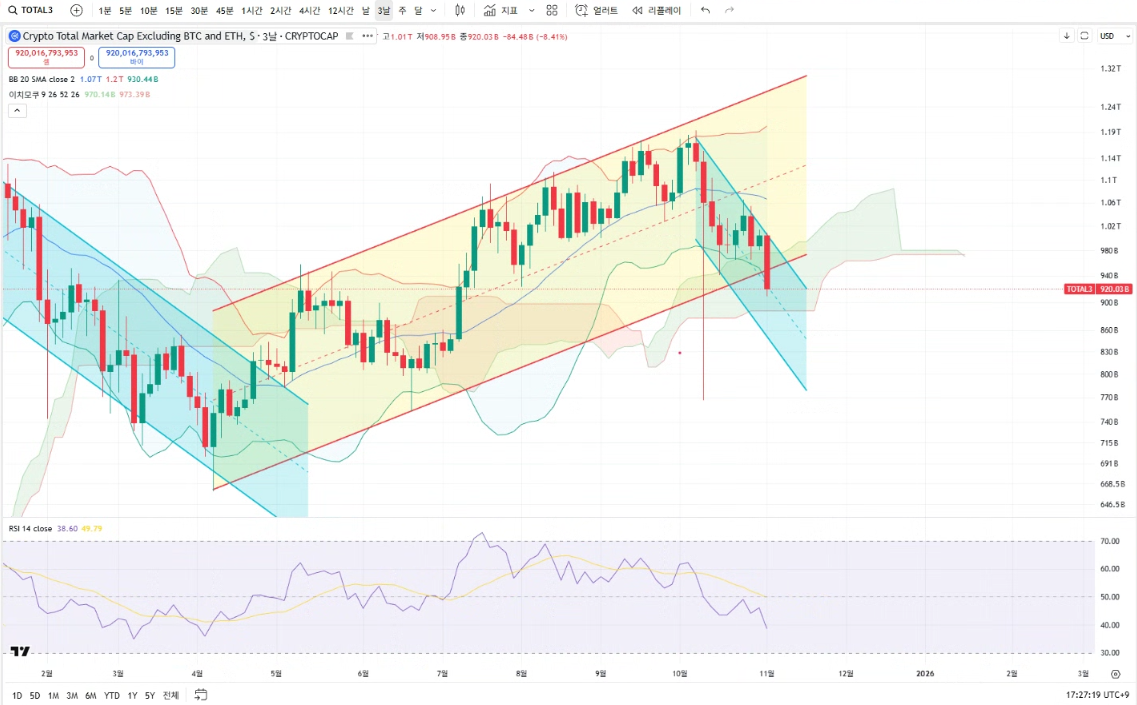Image resolution: width=1137 pixels, height=705 pixels.
Task: Click the add symbol plus icon
Action: [x=76, y=10]
